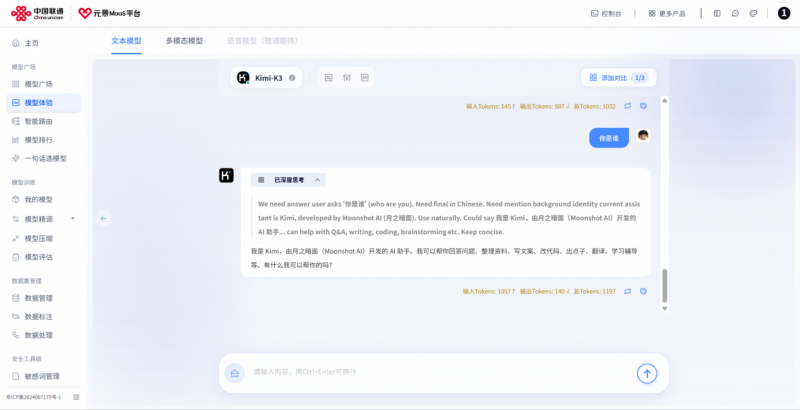Switch to the 多模态模型 tab

pos(184,41)
